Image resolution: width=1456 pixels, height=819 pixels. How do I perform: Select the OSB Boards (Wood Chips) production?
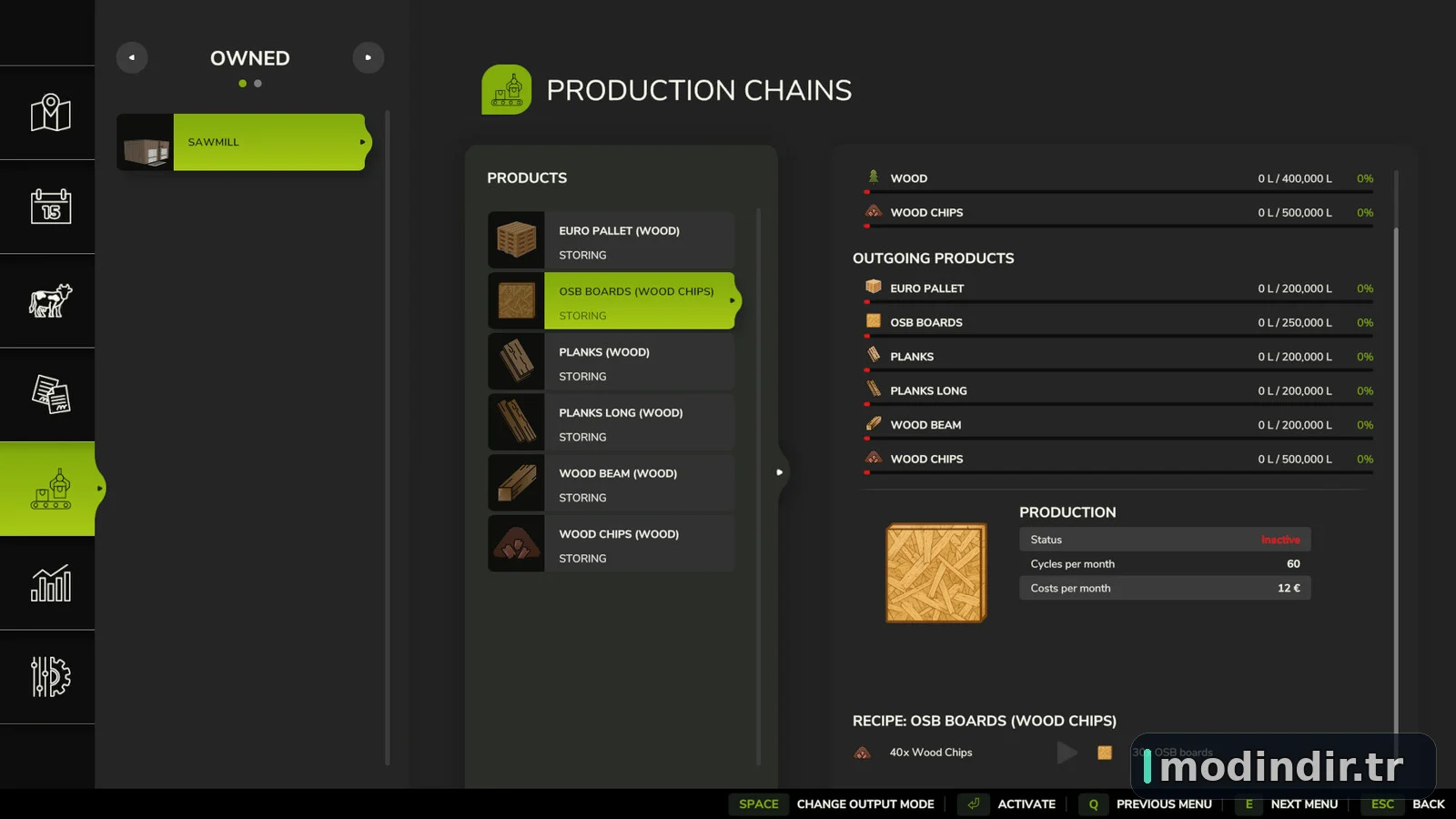(614, 301)
